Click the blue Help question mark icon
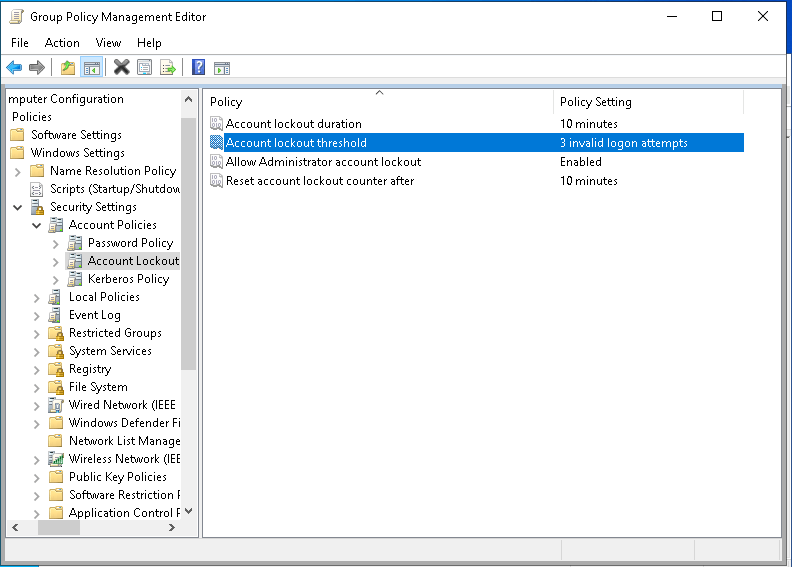 [198, 68]
